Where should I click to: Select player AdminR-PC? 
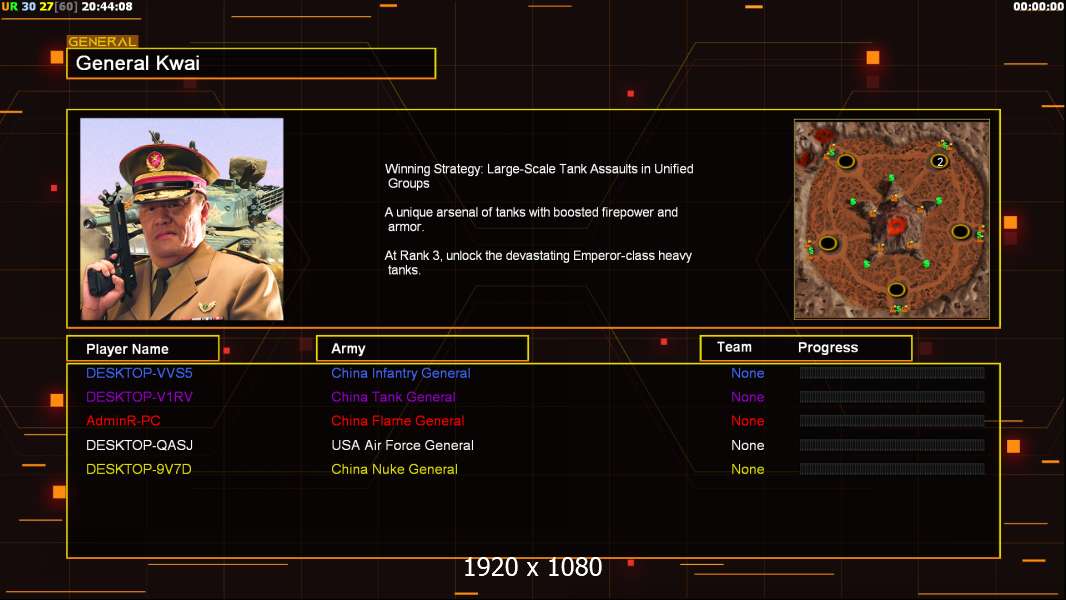123,421
